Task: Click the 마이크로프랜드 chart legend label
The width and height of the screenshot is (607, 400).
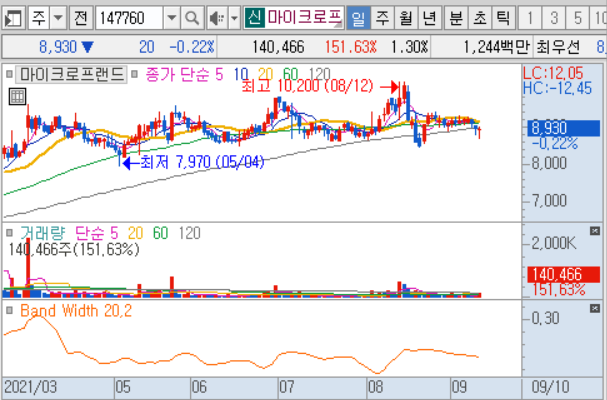Action: [x=72, y=74]
